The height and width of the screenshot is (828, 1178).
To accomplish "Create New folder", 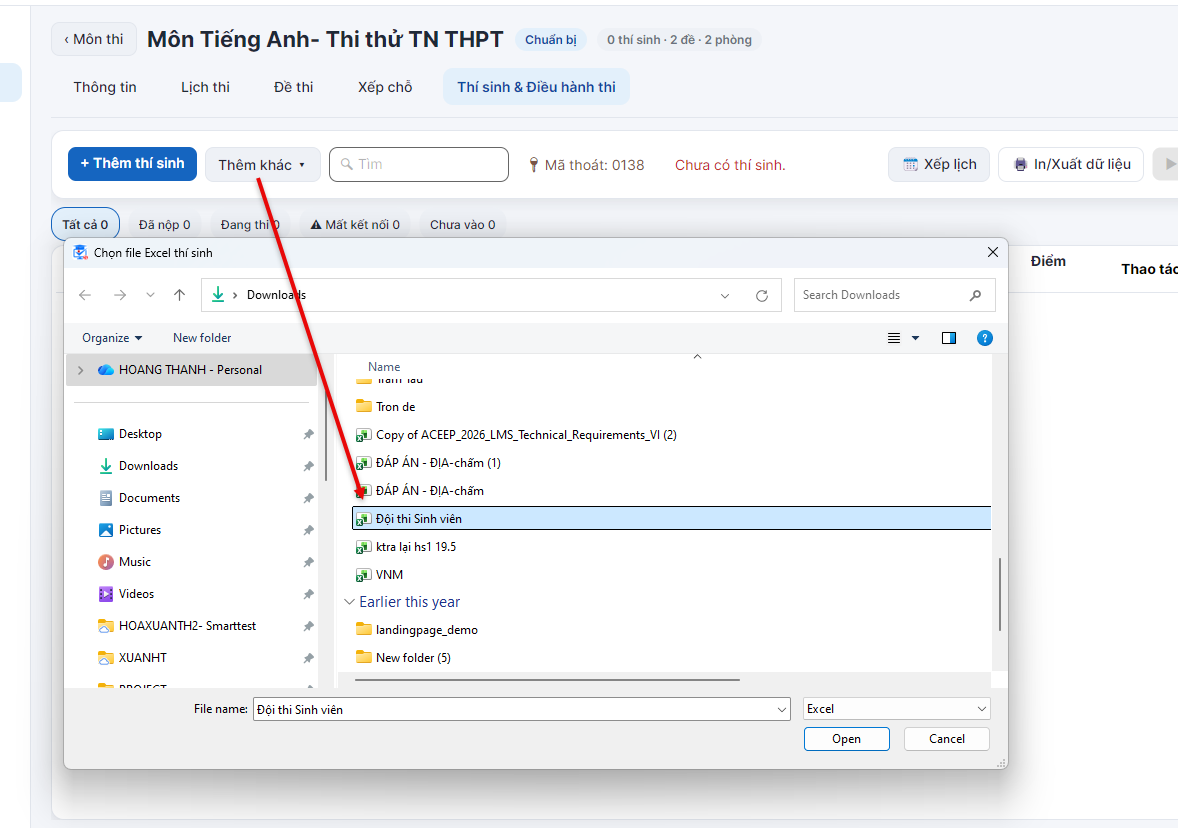I will [x=202, y=338].
